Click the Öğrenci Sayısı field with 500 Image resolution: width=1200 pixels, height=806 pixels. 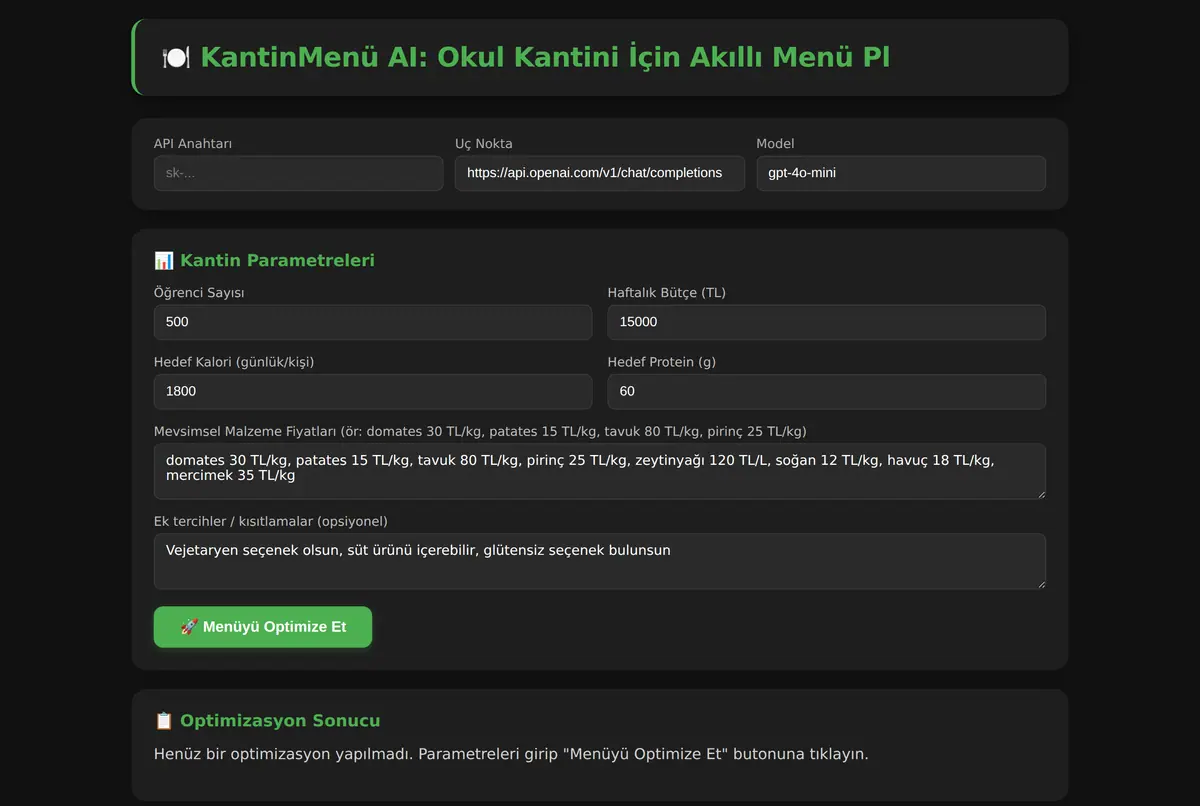coord(373,322)
